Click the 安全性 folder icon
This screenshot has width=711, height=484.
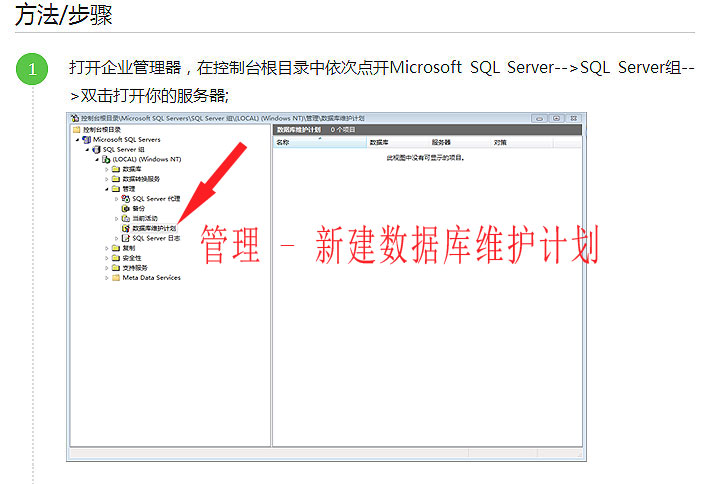116,258
